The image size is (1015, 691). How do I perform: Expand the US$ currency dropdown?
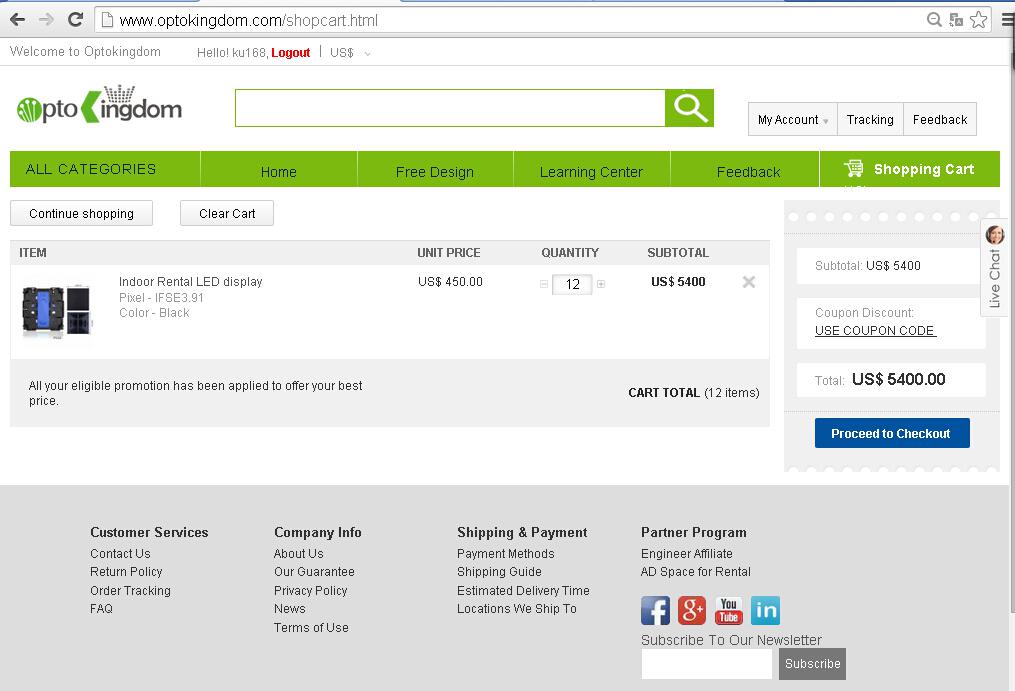pos(350,53)
